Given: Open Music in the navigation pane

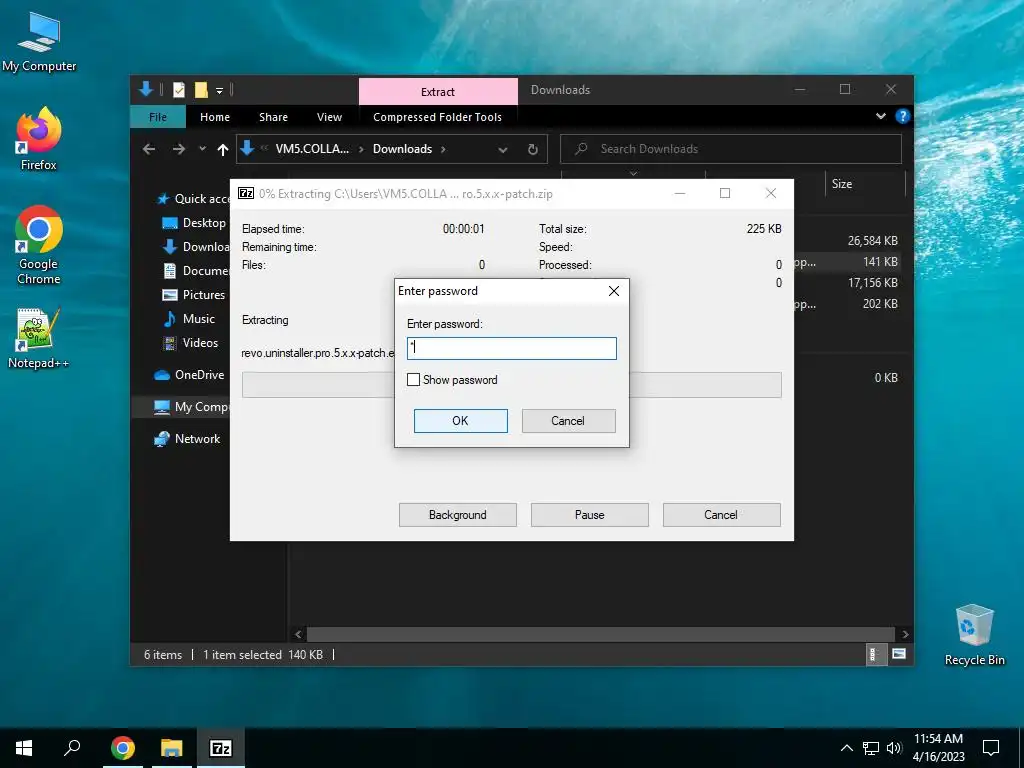Looking at the screenshot, I should (x=189, y=319).
